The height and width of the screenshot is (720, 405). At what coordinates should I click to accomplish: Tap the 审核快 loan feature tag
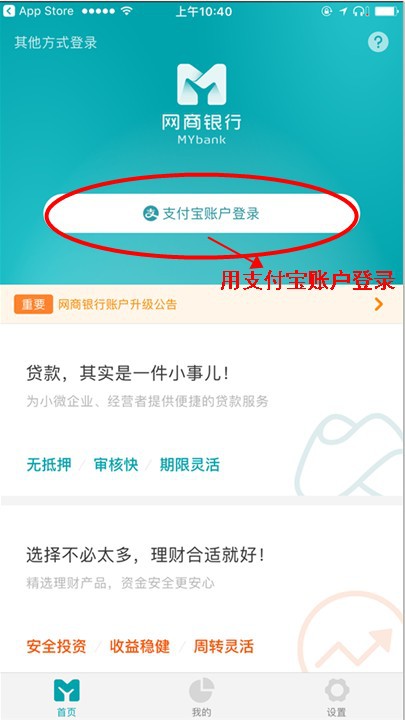point(116,465)
